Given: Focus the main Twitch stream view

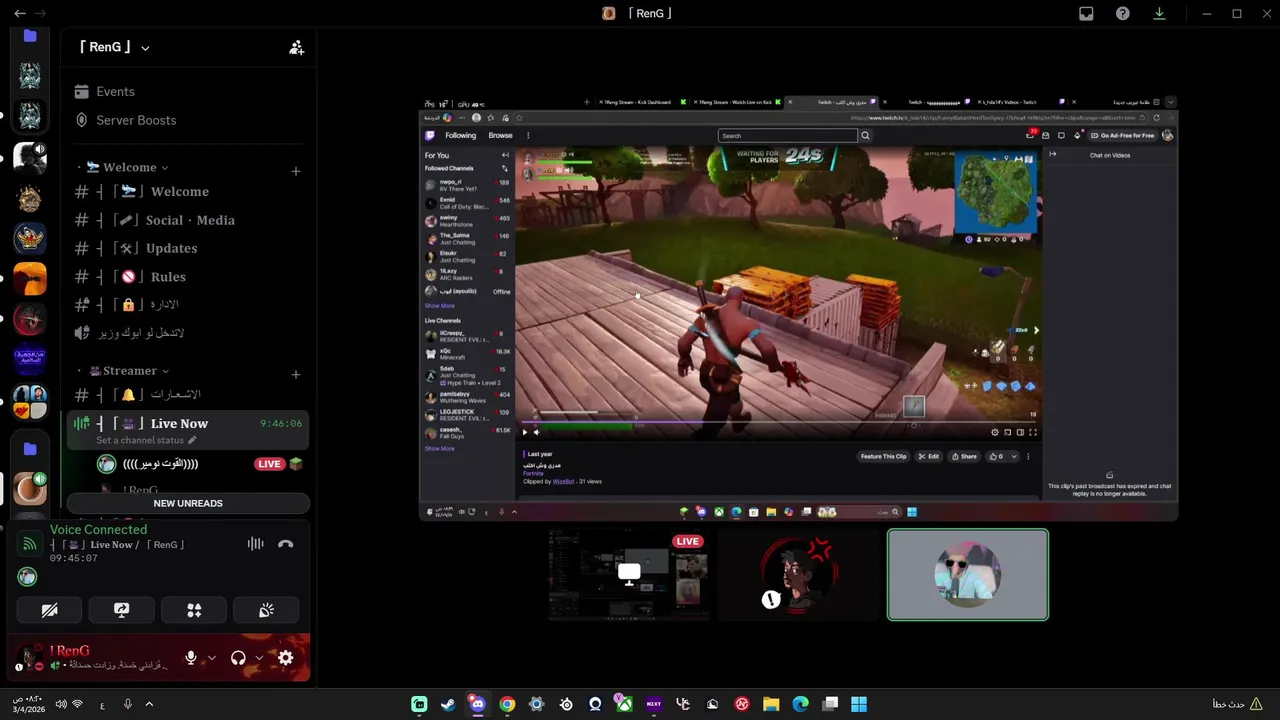Looking at the screenshot, I should 798,308.
